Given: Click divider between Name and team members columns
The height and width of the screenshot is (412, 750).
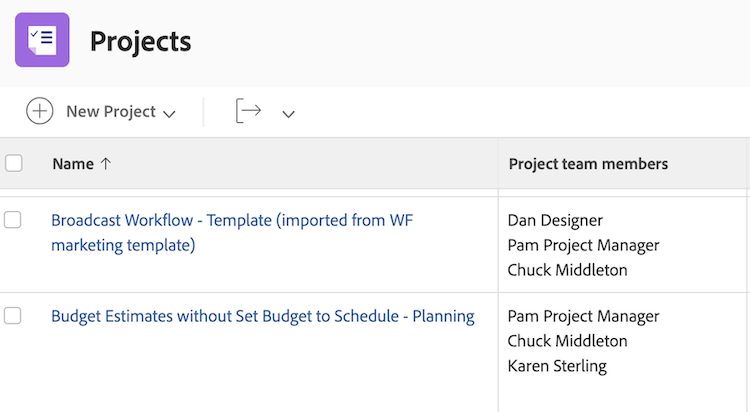Looking at the screenshot, I should click(x=498, y=164).
